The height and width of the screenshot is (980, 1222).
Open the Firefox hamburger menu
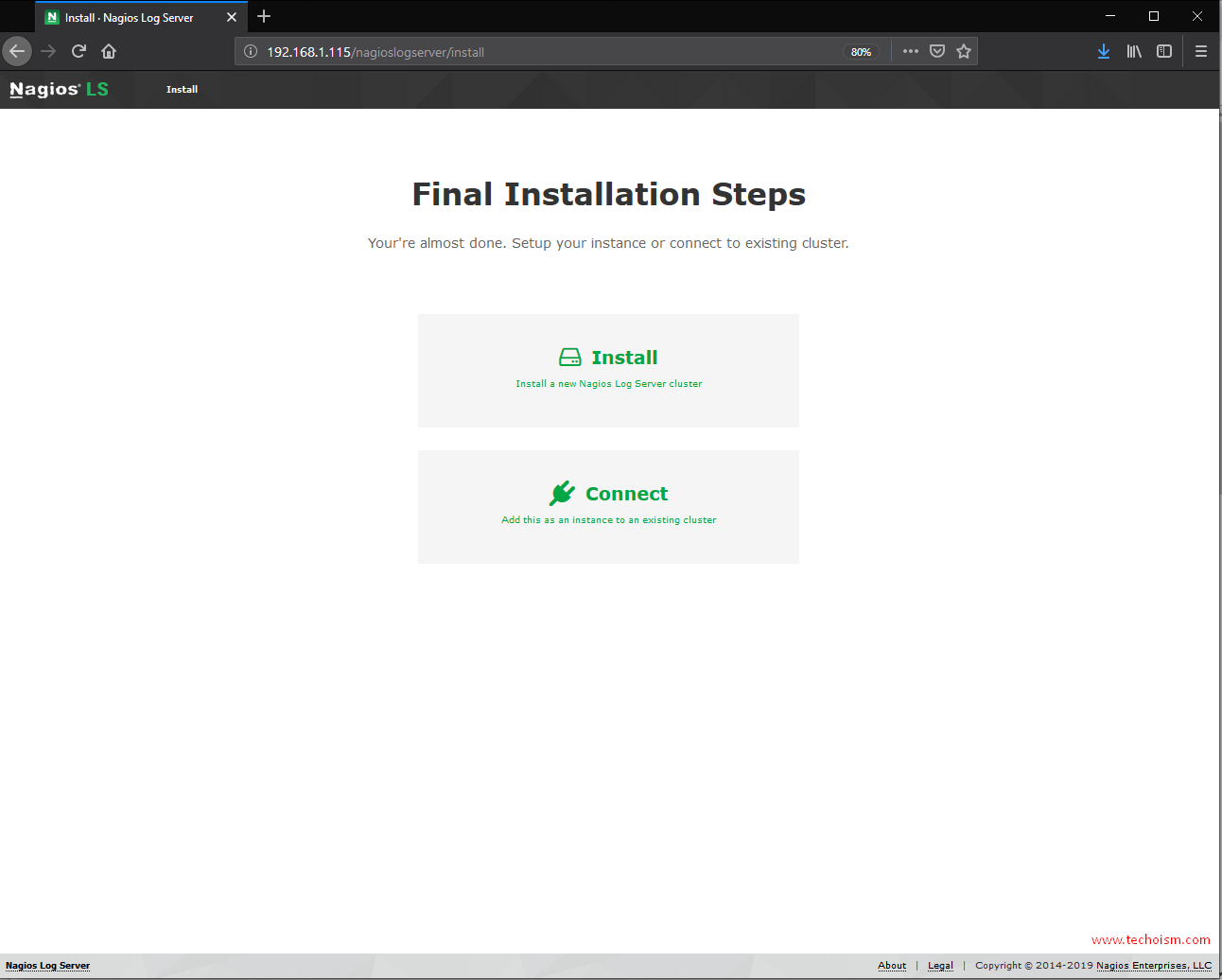(x=1201, y=51)
